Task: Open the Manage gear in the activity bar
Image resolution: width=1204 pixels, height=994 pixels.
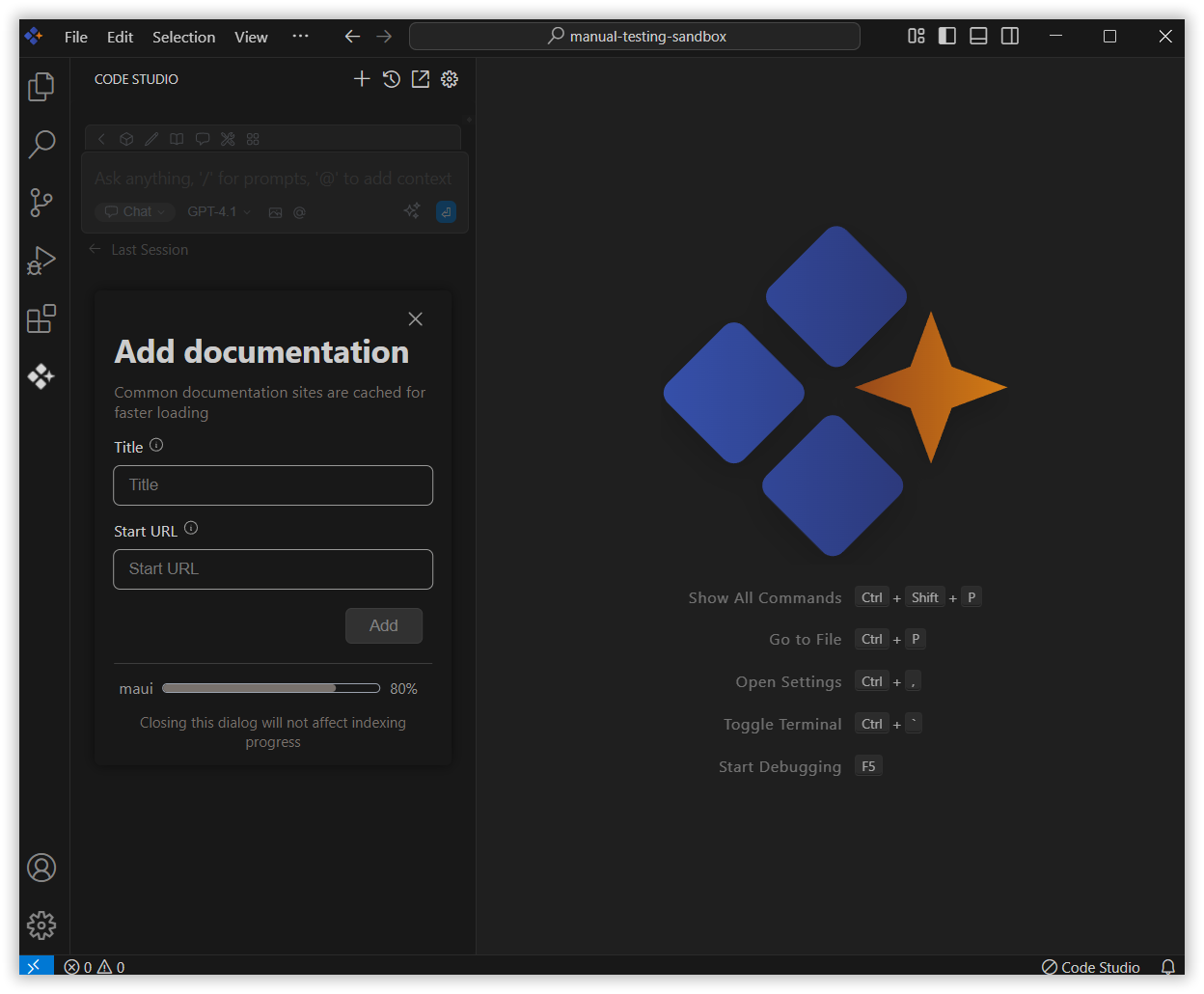Action: 41,925
